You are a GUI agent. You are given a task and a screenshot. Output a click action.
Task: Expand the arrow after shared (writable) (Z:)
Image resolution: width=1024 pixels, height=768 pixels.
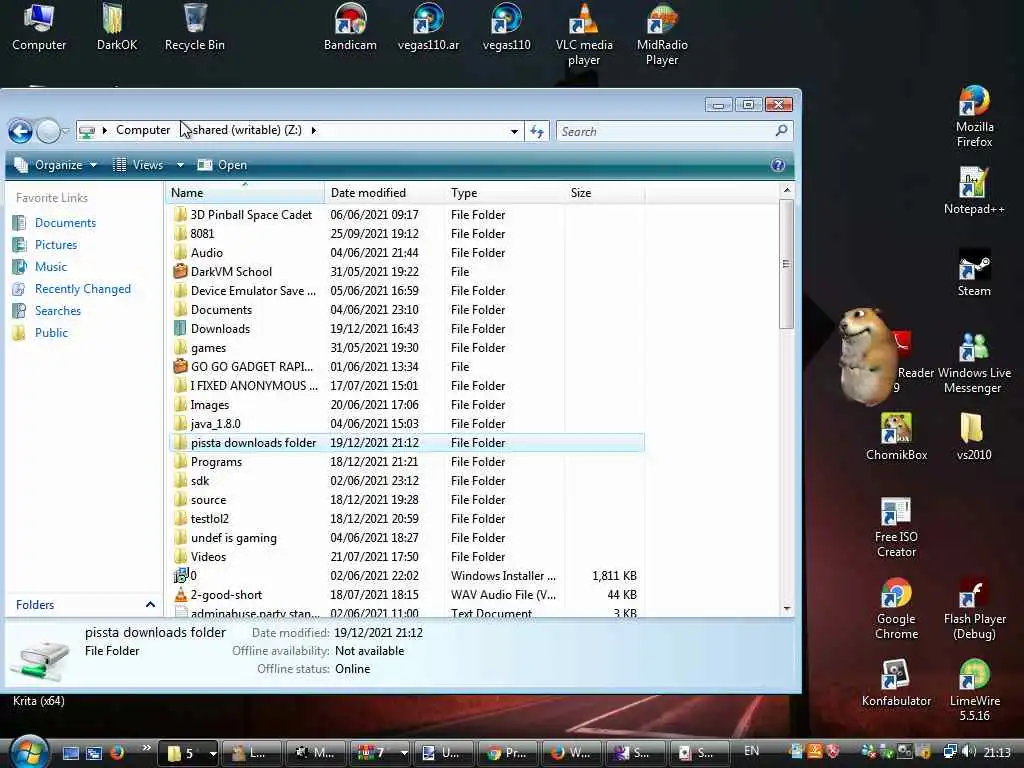[x=314, y=131]
